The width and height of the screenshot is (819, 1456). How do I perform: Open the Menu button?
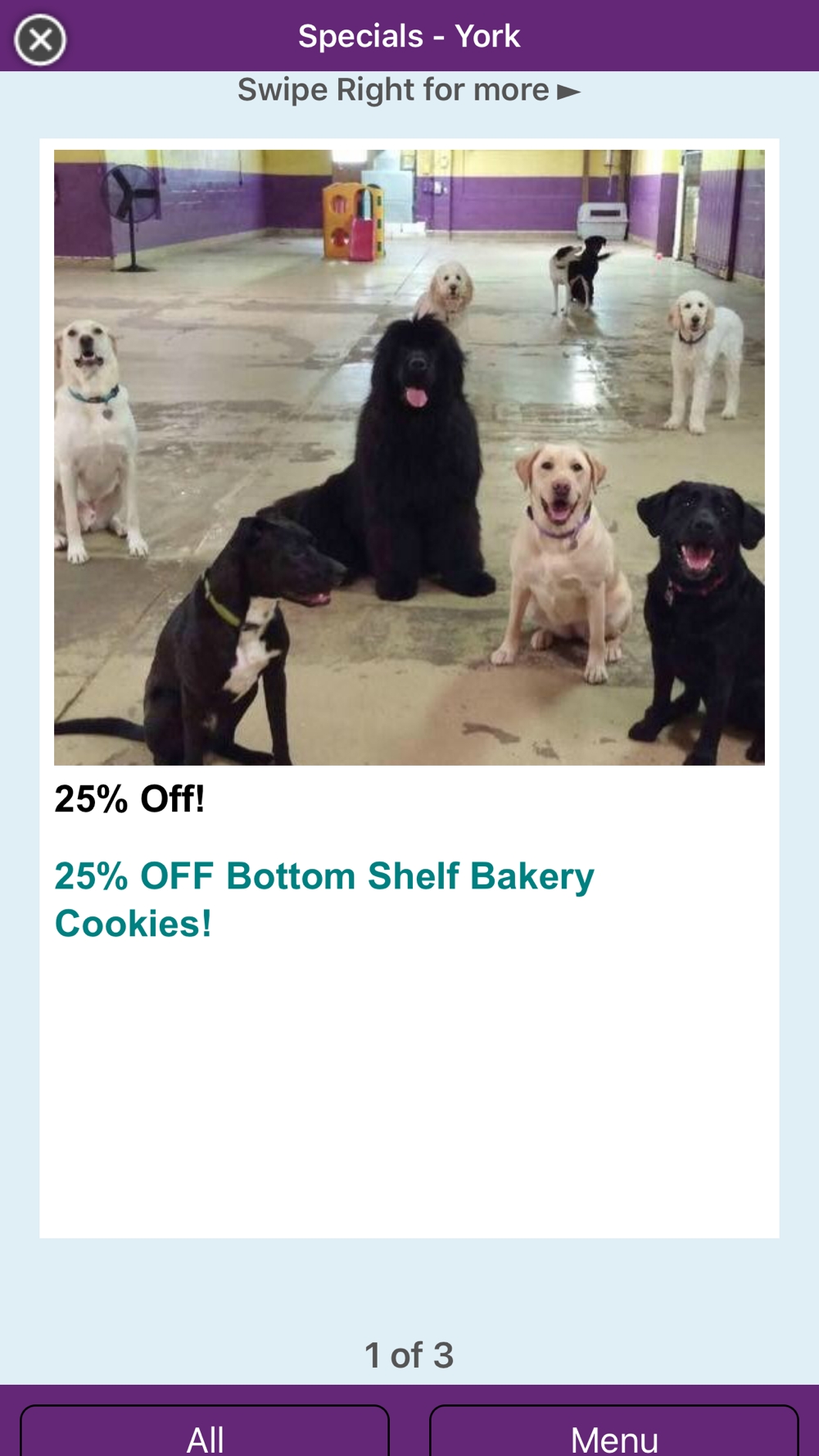tap(614, 1431)
